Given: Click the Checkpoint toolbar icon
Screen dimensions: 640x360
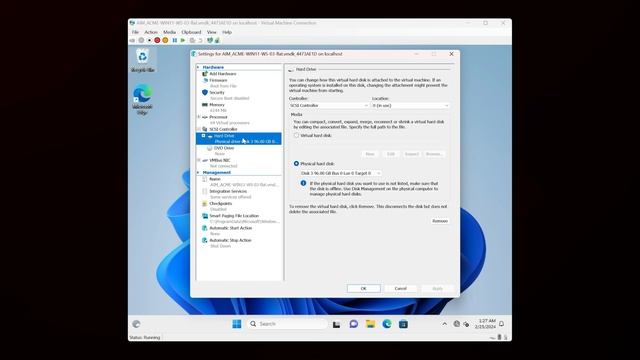Looking at the screenshot, I should click(192, 40).
